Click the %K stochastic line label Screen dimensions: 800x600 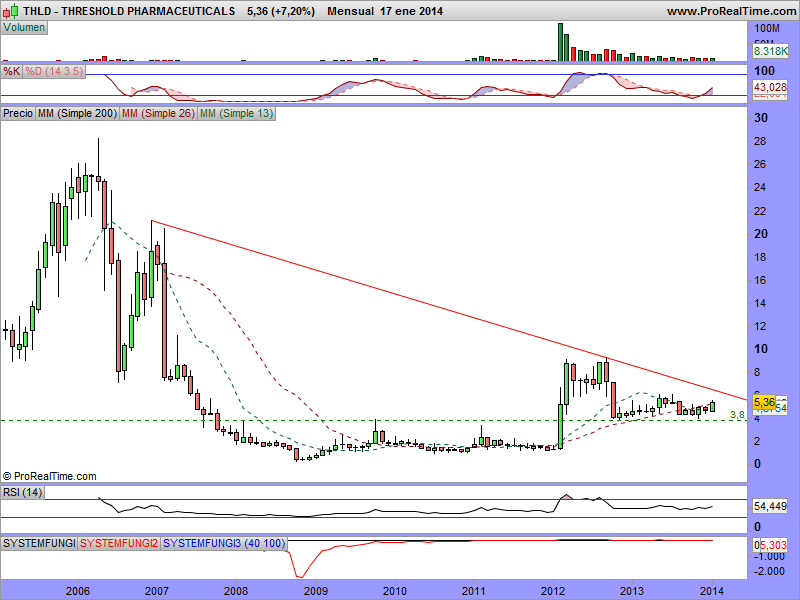coord(11,72)
